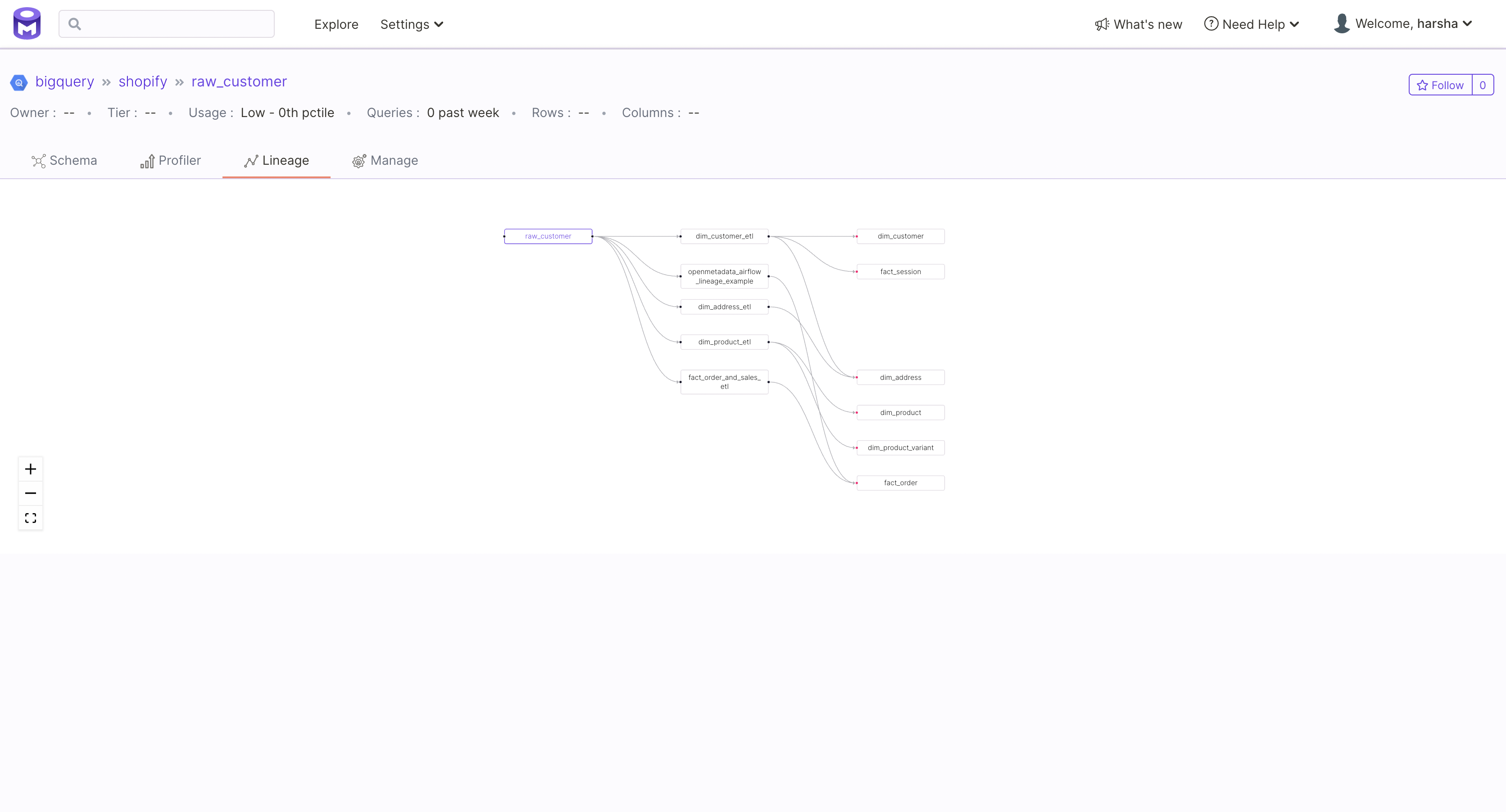
Task: Click the Follow button
Action: pos(1441,85)
